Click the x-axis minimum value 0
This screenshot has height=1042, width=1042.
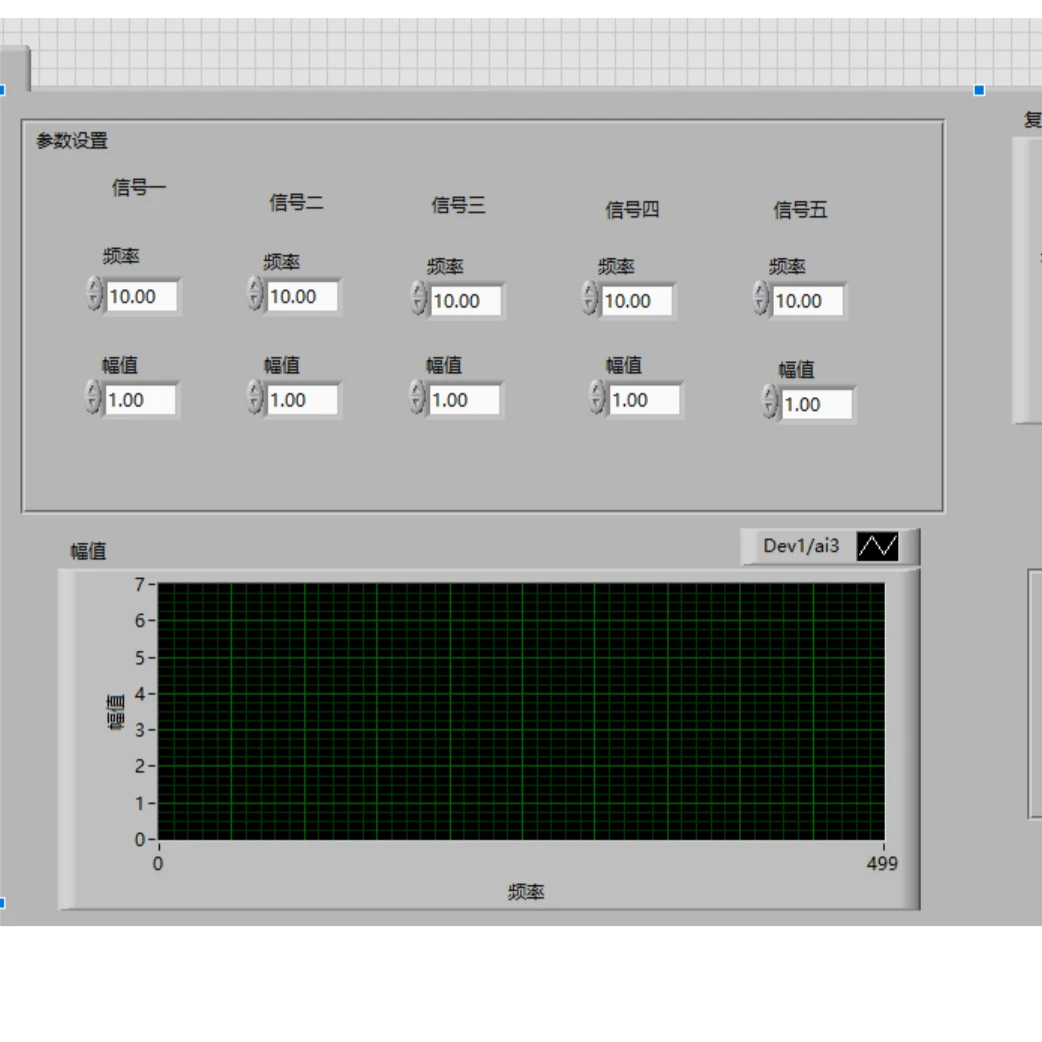(x=158, y=863)
